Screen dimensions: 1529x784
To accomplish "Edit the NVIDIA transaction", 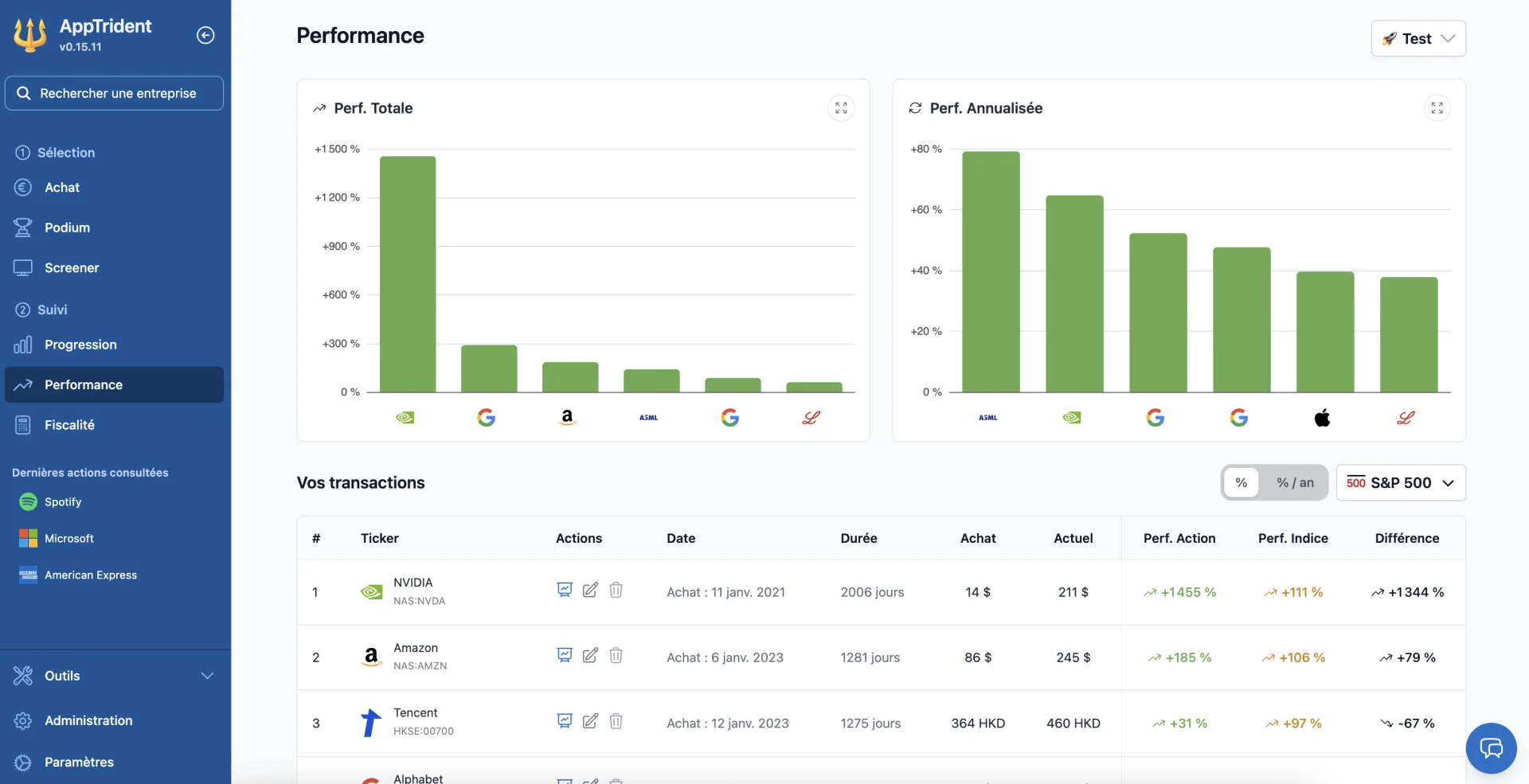I will (x=590, y=590).
